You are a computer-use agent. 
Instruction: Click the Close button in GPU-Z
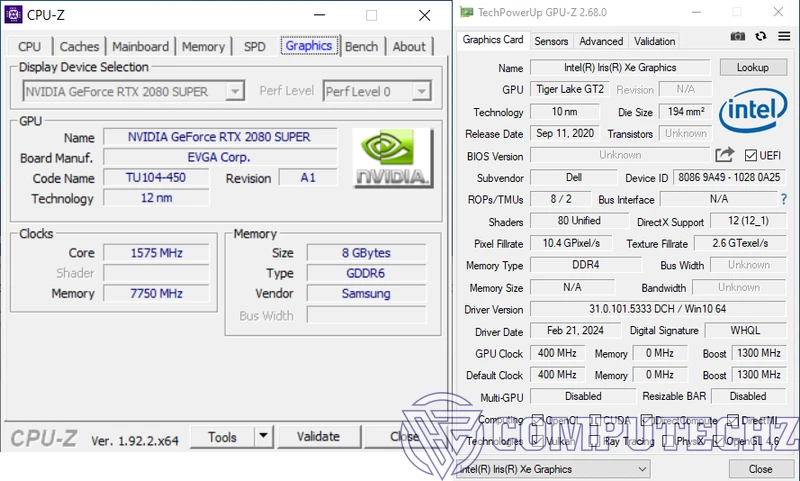760,469
